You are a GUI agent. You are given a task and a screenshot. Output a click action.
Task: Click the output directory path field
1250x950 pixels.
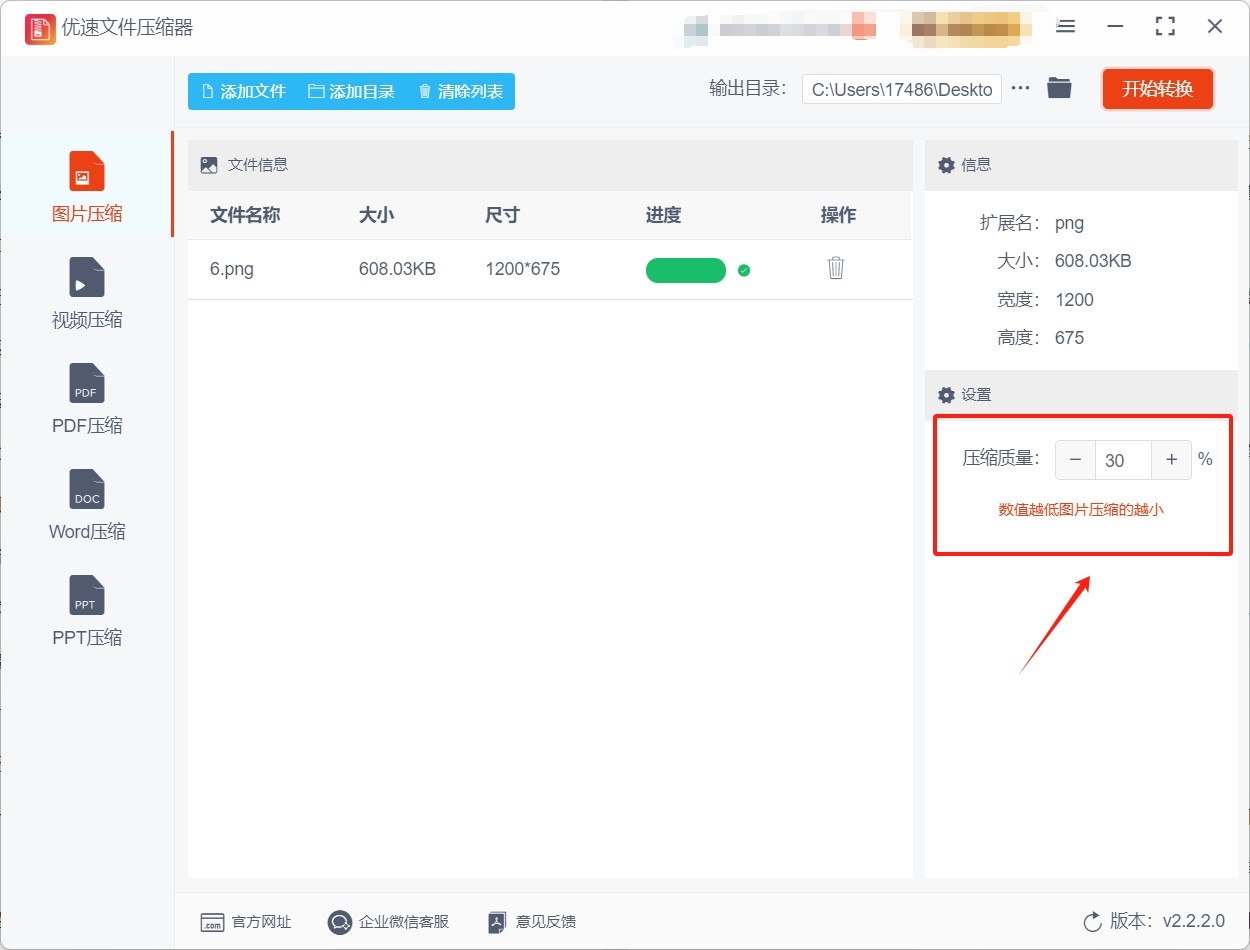tap(901, 90)
